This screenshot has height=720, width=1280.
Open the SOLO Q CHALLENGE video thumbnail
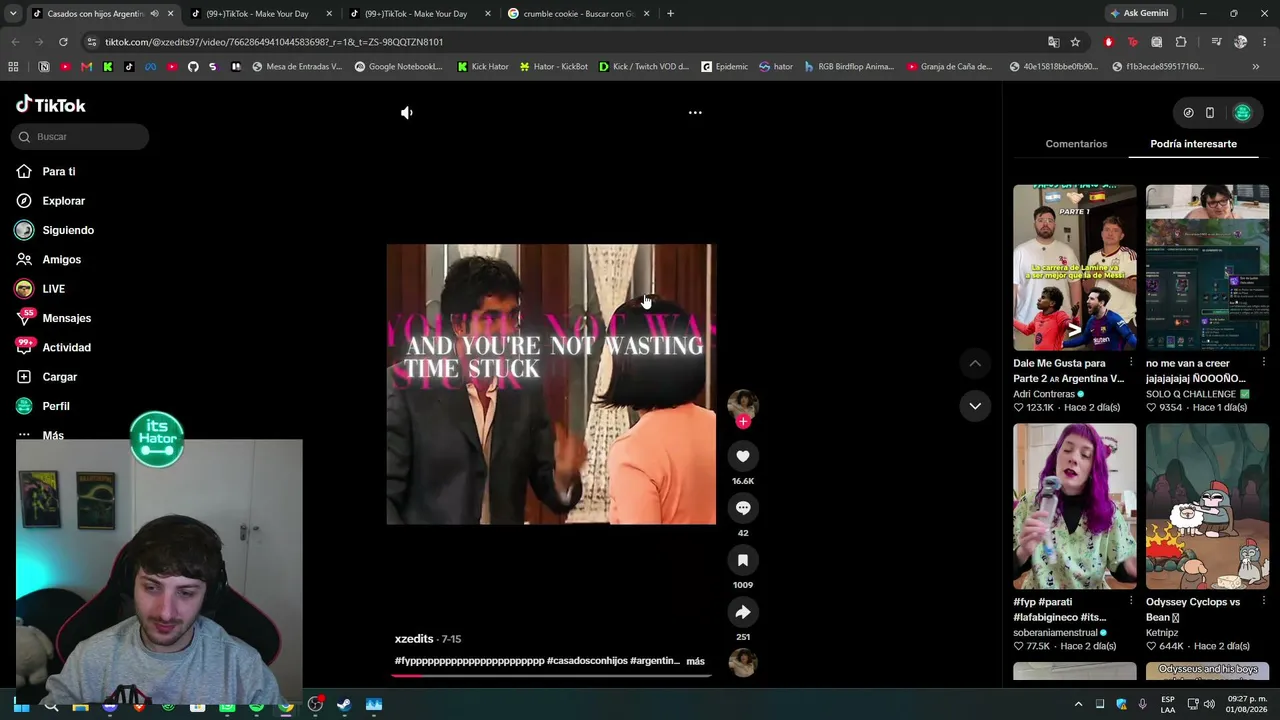(1207, 267)
